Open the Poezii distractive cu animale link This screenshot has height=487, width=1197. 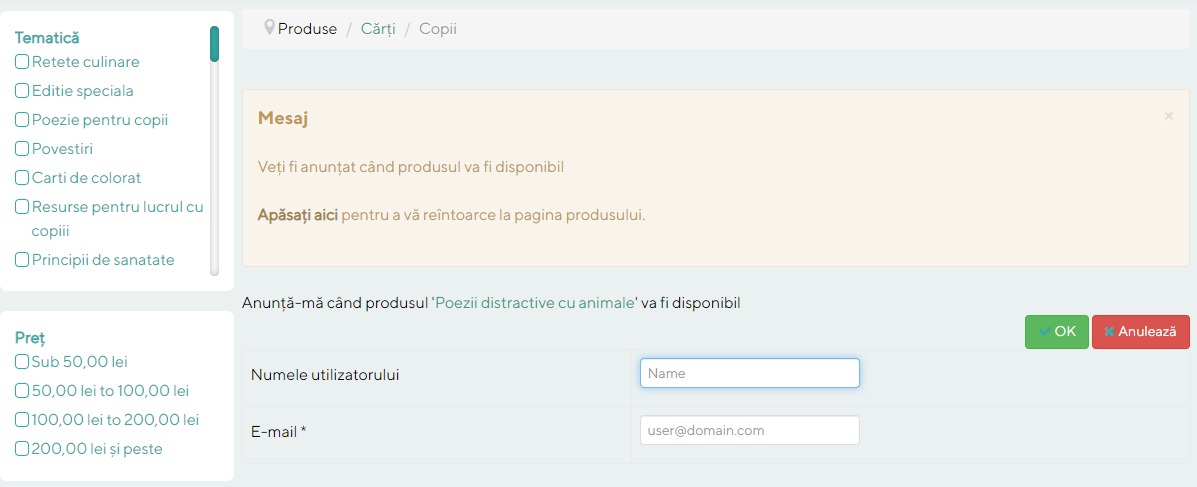pos(535,302)
